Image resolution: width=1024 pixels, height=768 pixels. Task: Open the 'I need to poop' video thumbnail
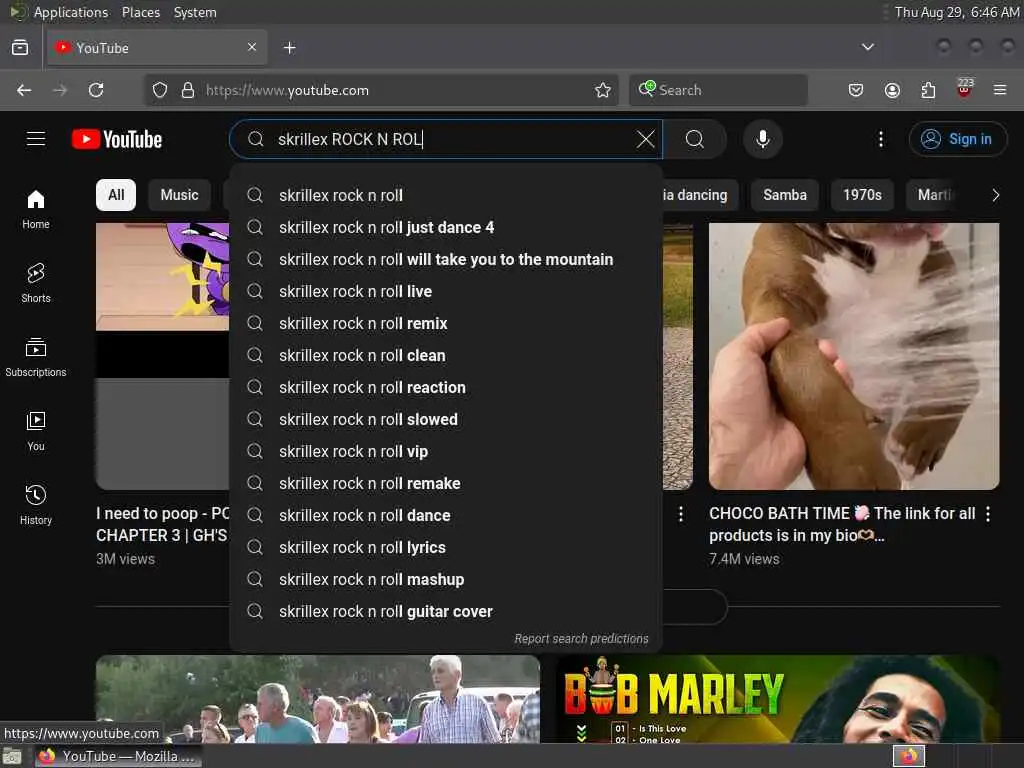tap(163, 357)
